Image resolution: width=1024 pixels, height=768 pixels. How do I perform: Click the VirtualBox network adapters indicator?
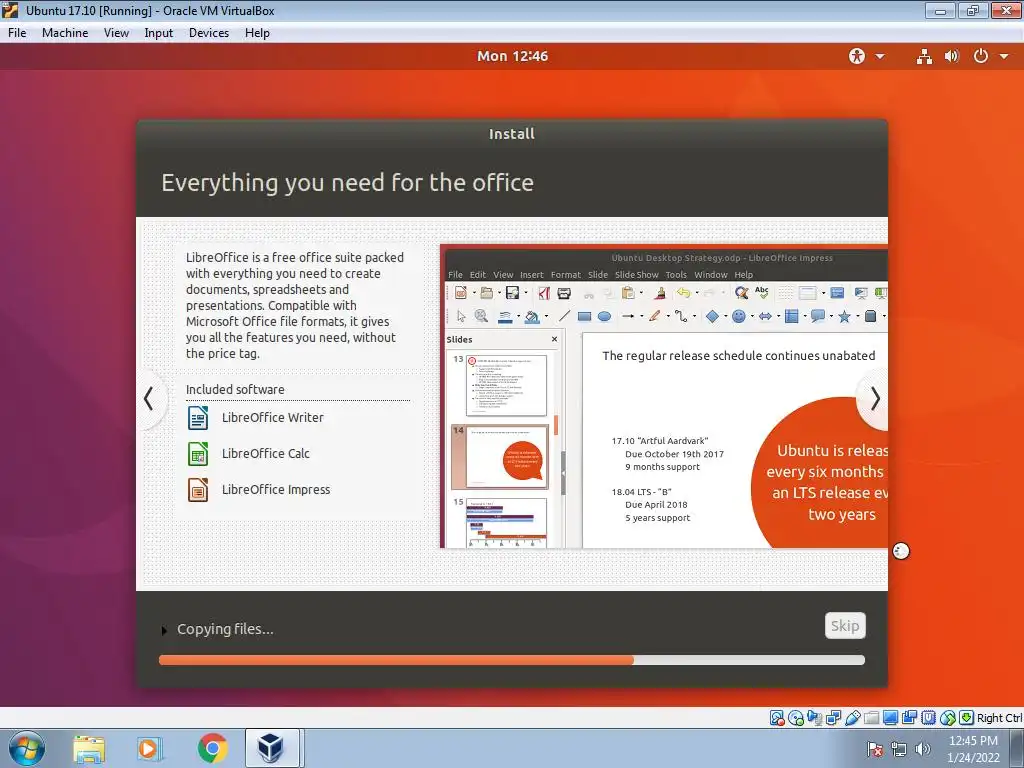pos(833,718)
